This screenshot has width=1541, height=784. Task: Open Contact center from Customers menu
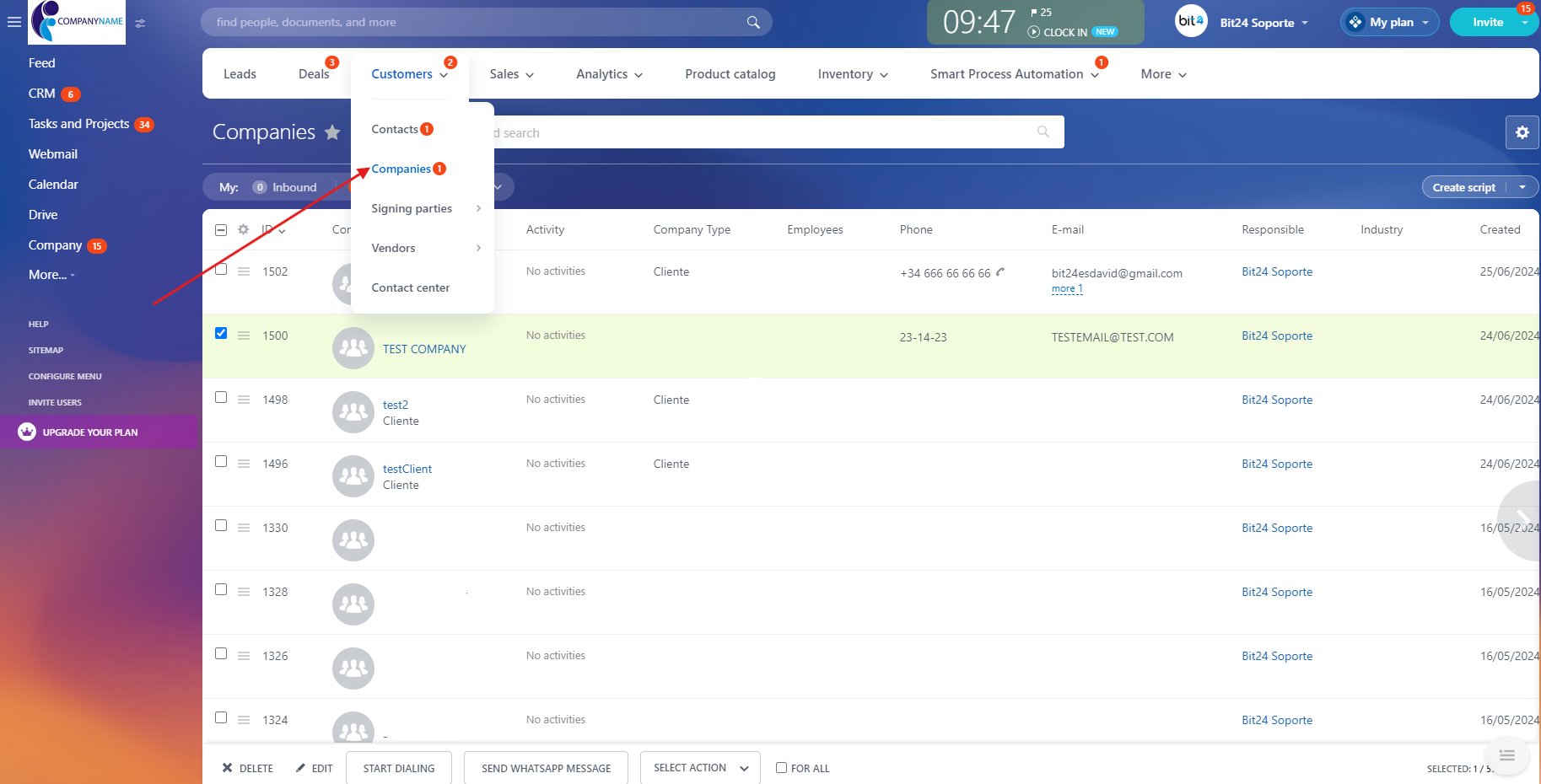point(410,287)
